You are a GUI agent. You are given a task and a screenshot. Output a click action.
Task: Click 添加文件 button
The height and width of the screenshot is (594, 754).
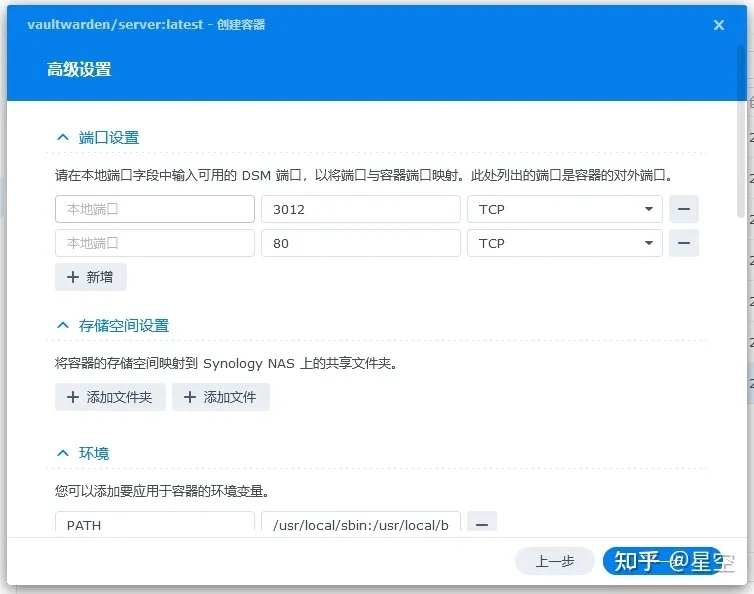click(221, 397)
